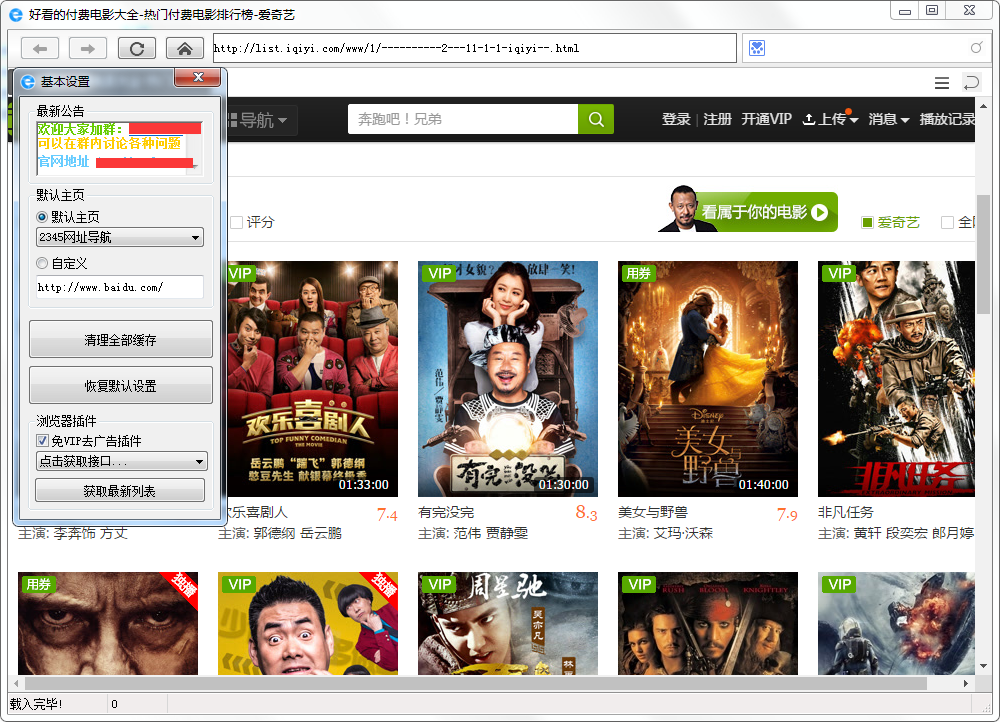
Task: Open the 点击获取接口 dropdown
Action: click(x=122, y=461)
